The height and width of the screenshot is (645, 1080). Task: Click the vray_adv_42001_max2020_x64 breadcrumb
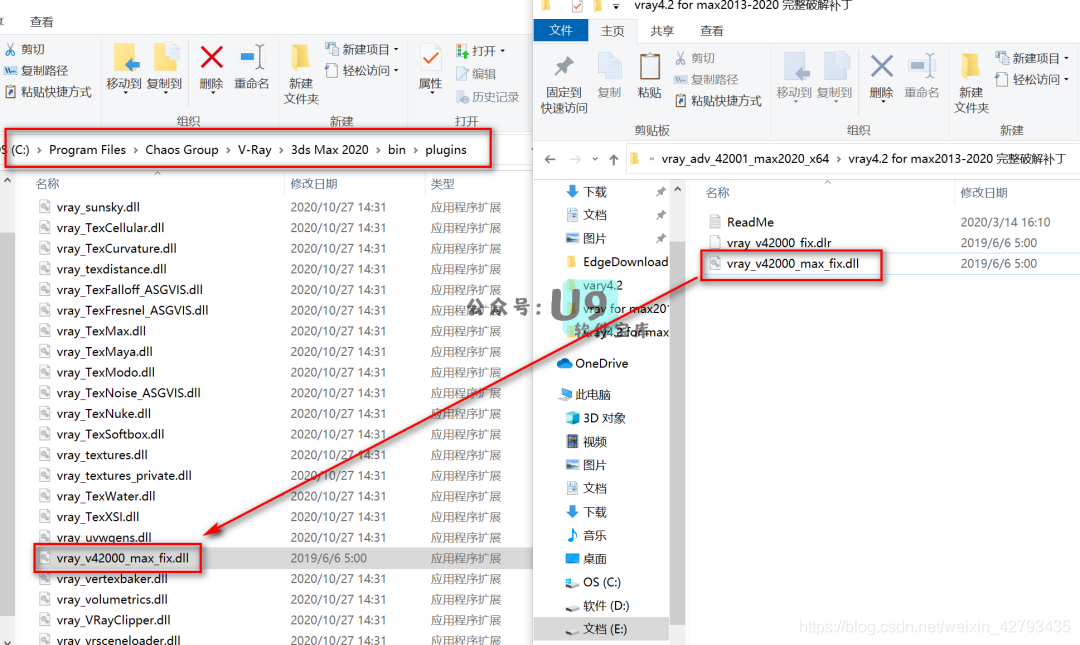pyautogui.click(x=745, y=159)
